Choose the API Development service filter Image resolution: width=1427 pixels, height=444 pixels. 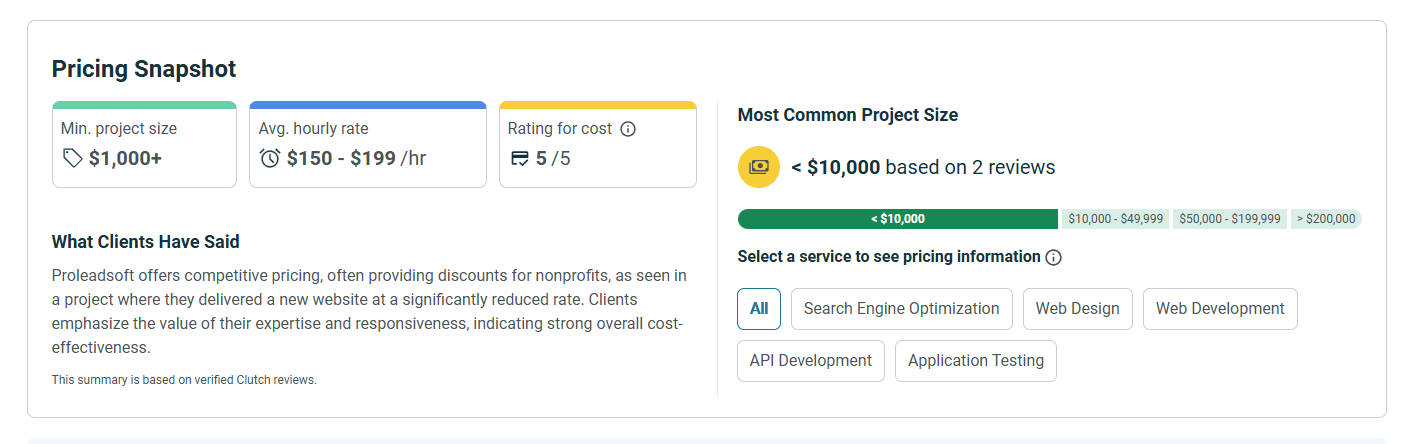click(x=811, y=361)
